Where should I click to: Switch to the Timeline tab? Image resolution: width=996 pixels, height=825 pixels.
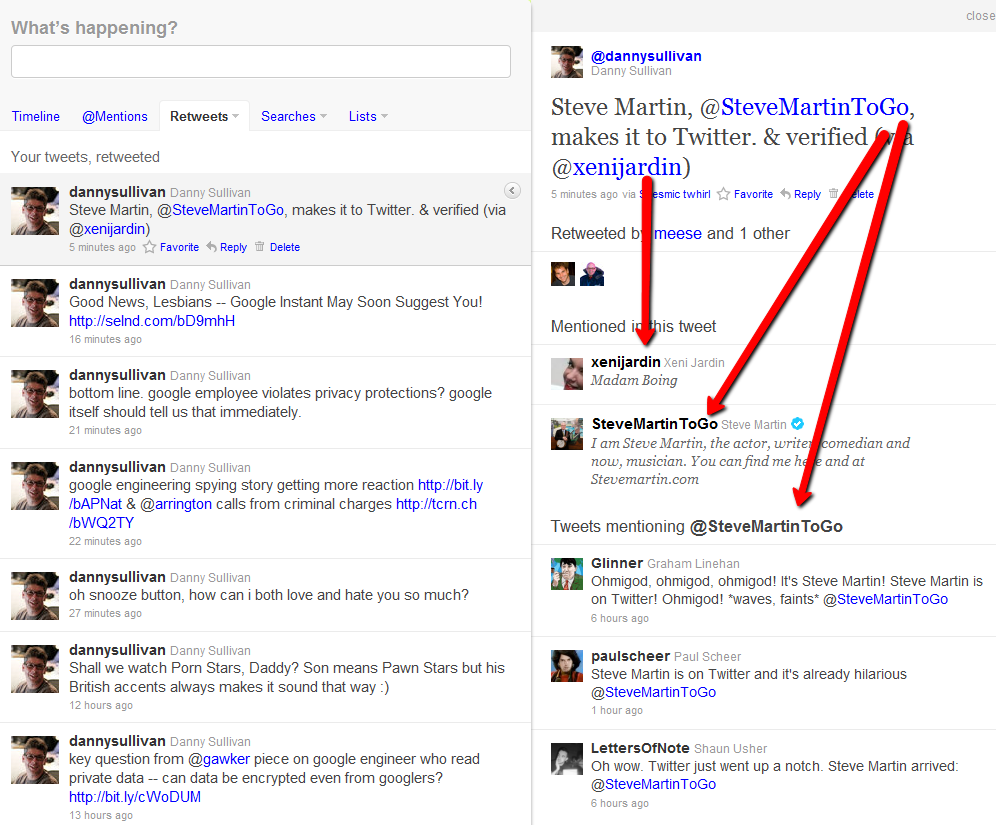[x=36, y=116]
